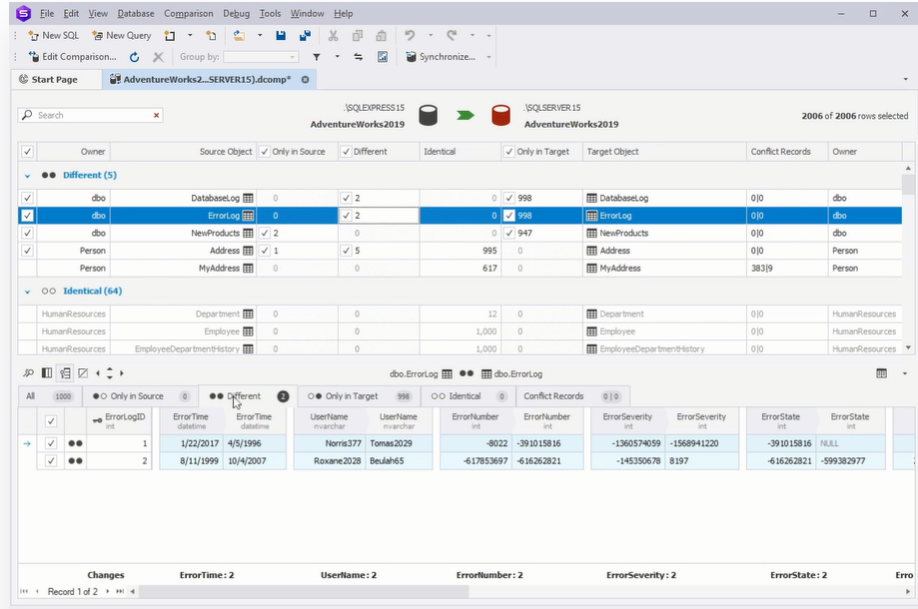Click the New SQL toolbar button
Screen dimensions: 918x609
54,36
